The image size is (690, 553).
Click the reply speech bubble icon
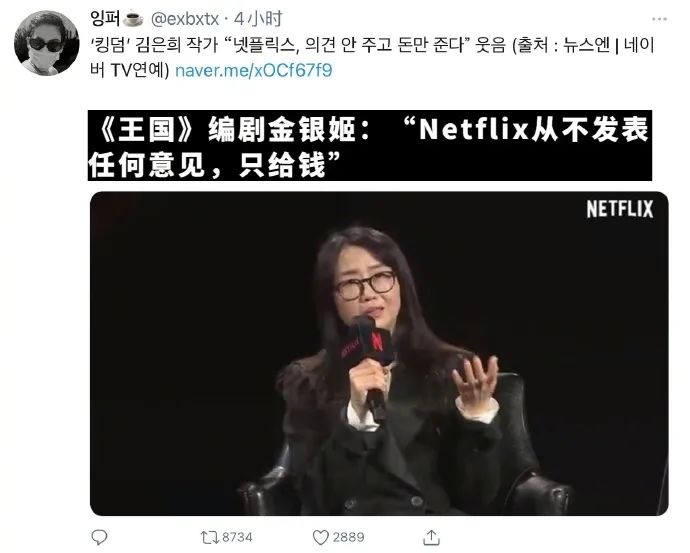click(x=99, y=537)
